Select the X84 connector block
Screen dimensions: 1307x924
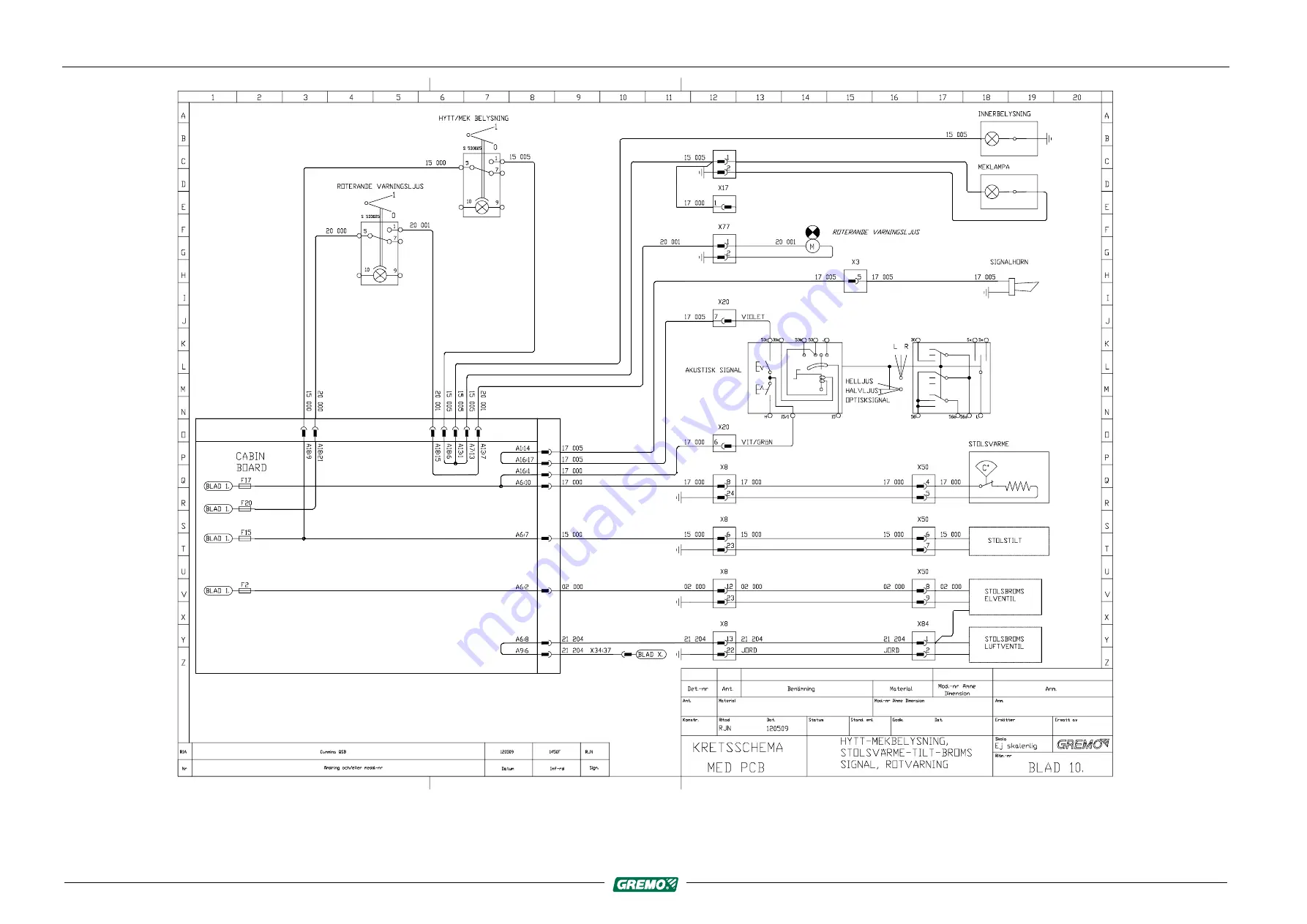(x=924, y=645)
